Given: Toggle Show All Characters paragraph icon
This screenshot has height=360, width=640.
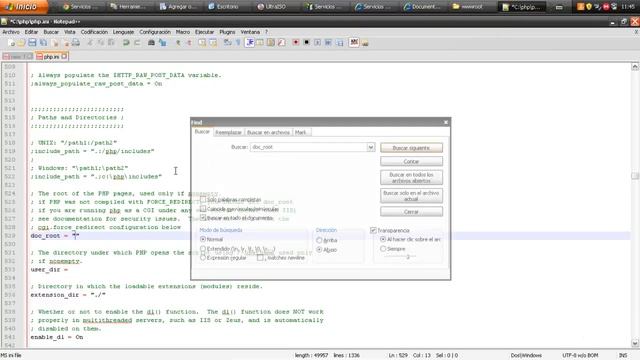Looking at the screenshot, I should click(x=238, y=42).
